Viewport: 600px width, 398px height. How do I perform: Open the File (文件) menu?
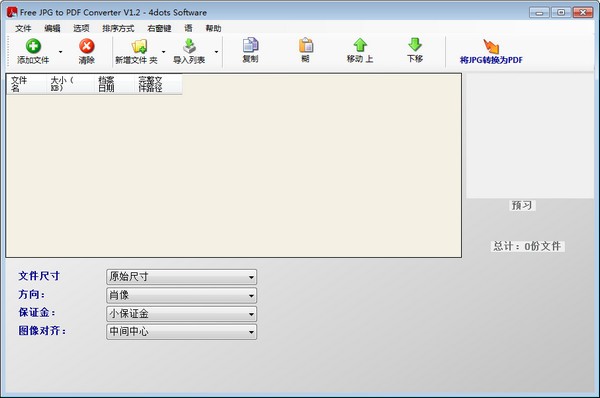(x=23, y=28)
